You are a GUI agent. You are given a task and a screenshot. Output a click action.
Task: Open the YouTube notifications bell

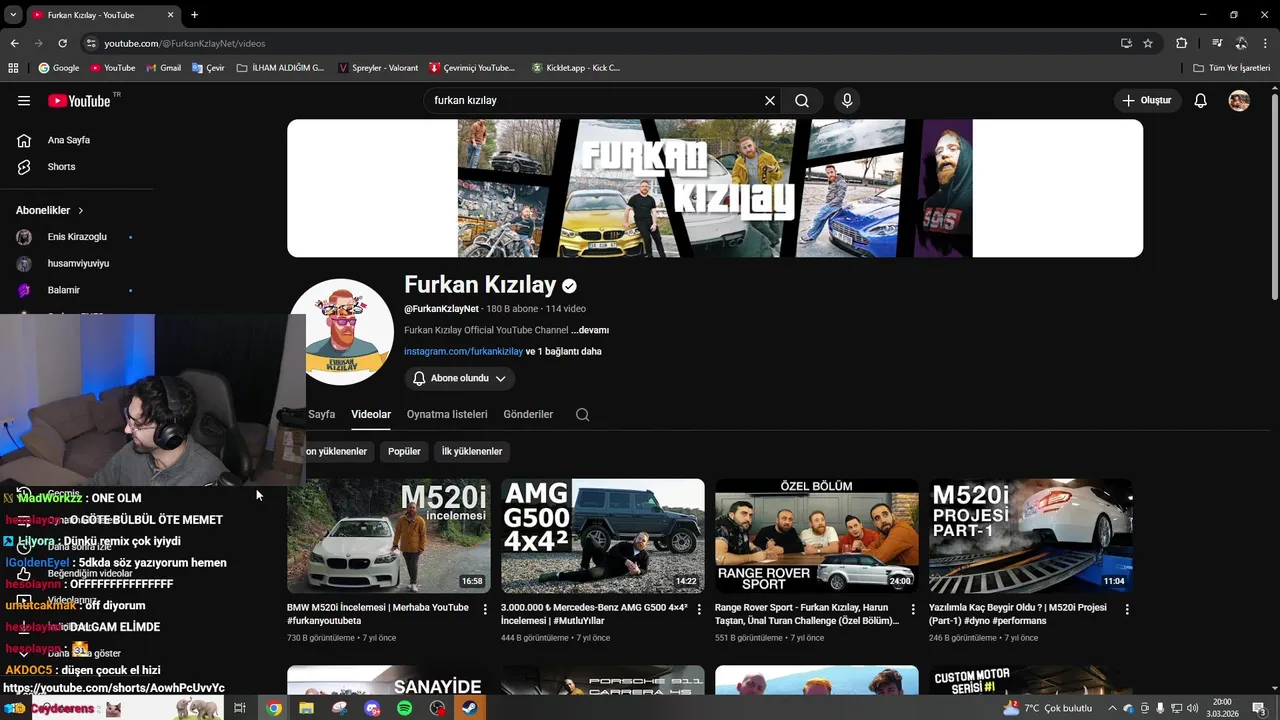1201,101
